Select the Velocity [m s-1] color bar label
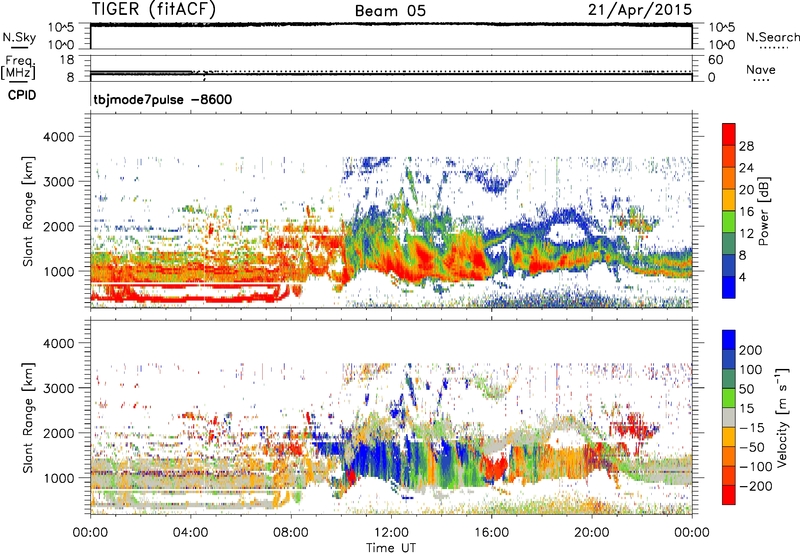Image resolution: width=800 pixels, height=554 pixels. coord(781,417)
